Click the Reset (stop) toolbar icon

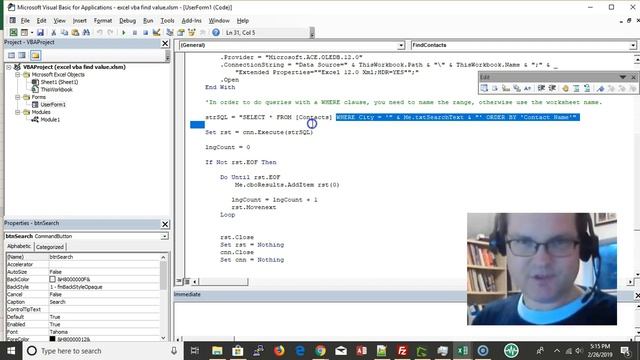pos(145,32)
